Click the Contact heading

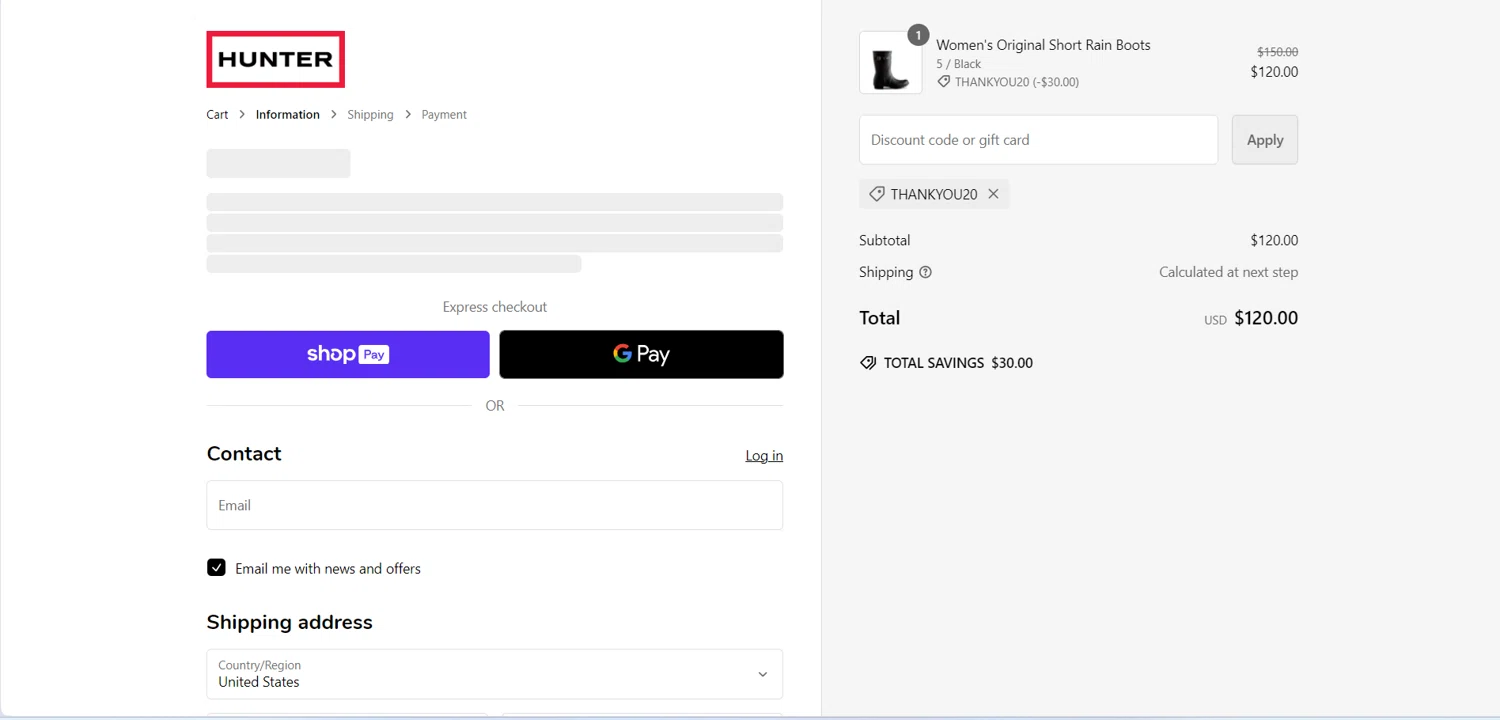[x=244, y=454]
